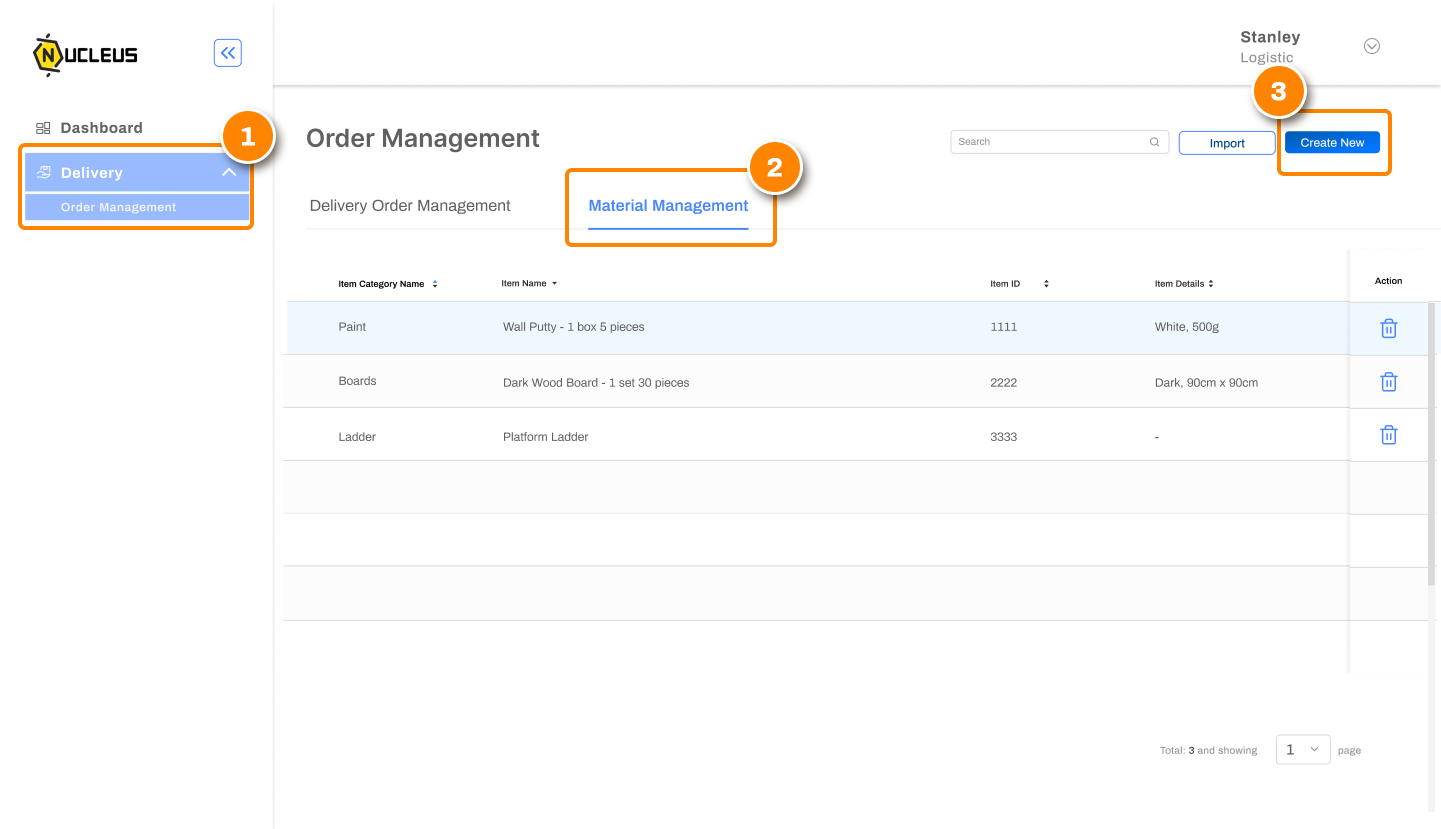Click the Action column header
This screenshot has width=1441, height=829.
click(1388, 281)
